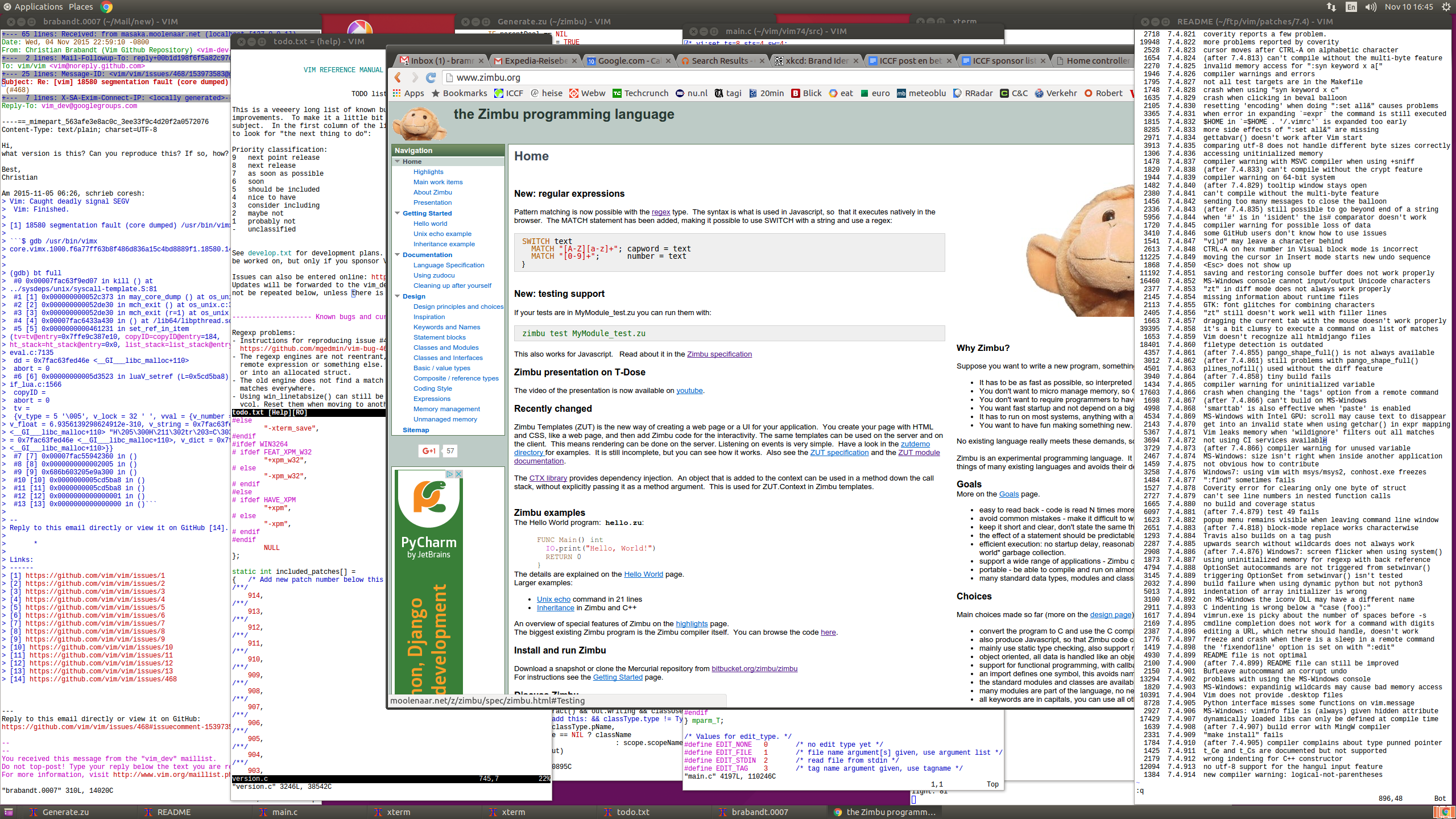Open the Language Specification nav link
This screenshot has width=1456, height=819.
448,265
